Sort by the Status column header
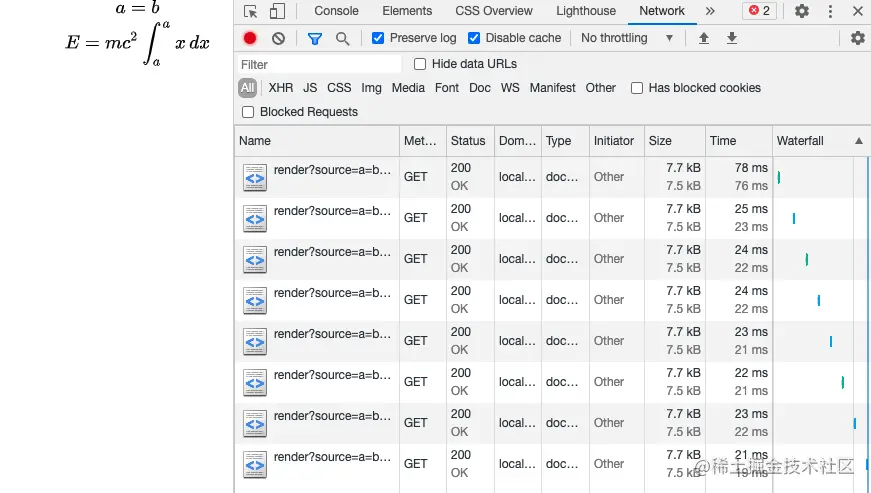 point(470,141)
